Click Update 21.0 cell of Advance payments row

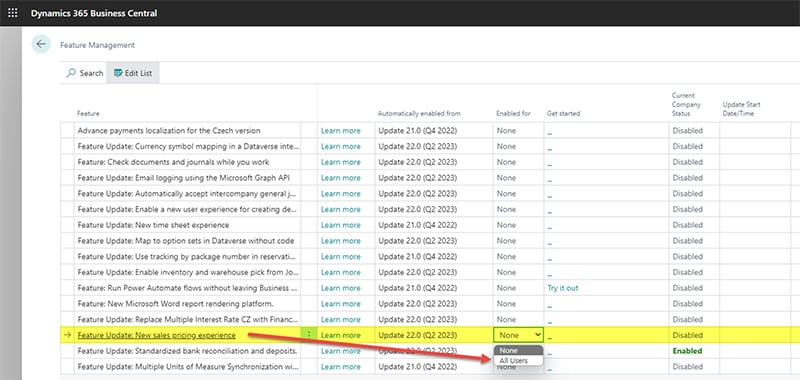coord(417,131)
